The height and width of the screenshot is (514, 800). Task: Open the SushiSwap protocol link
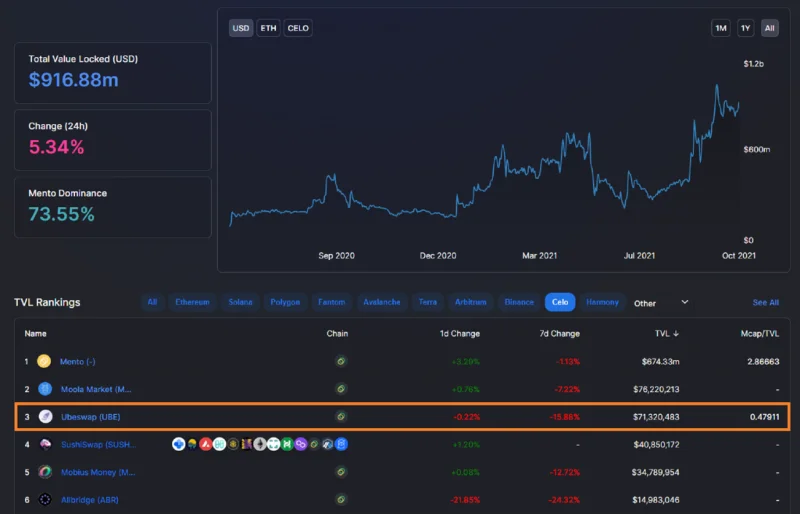[x=98, y=444]
